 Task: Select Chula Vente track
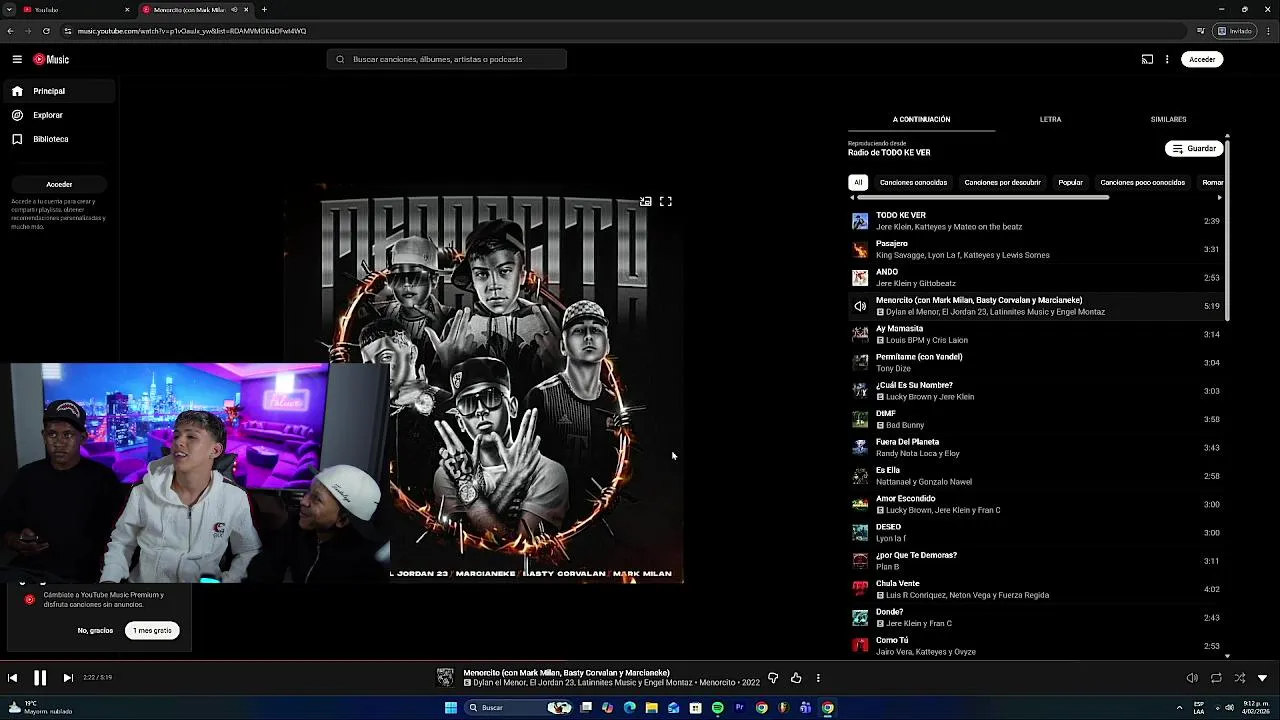[1036, 589]
